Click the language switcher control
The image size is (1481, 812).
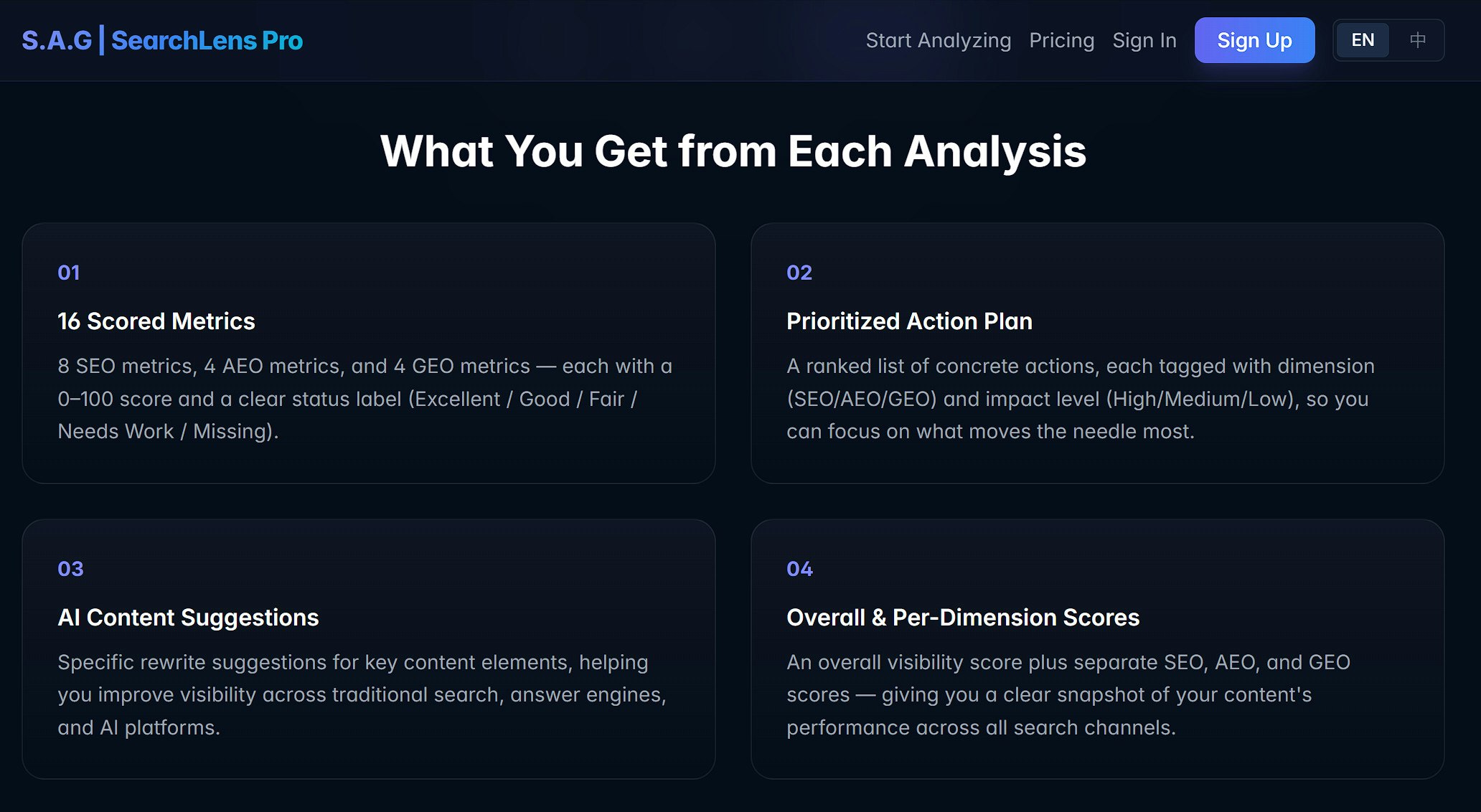pyautogui.click(x=1388, y=40)
